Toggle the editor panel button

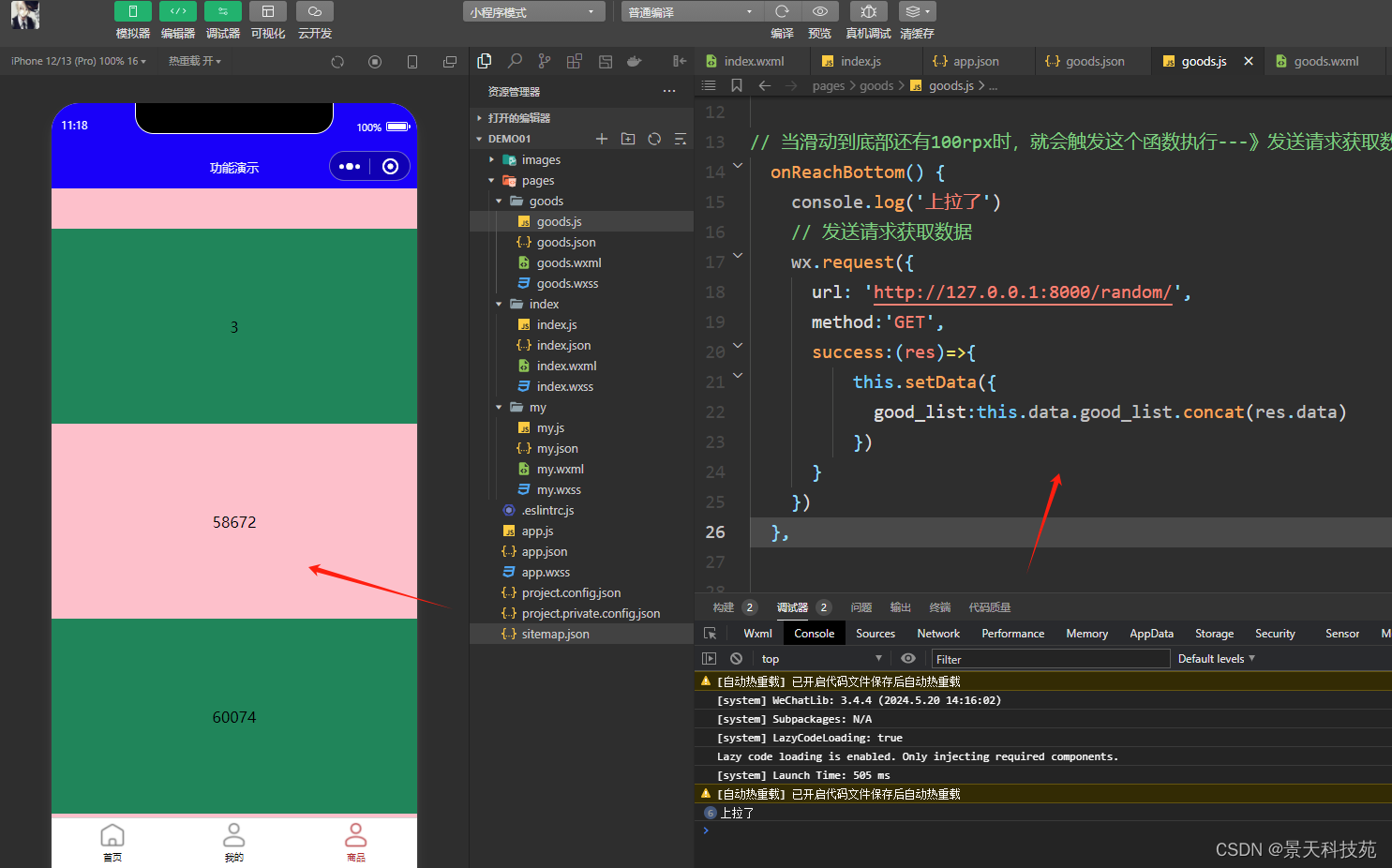point(177,11)
